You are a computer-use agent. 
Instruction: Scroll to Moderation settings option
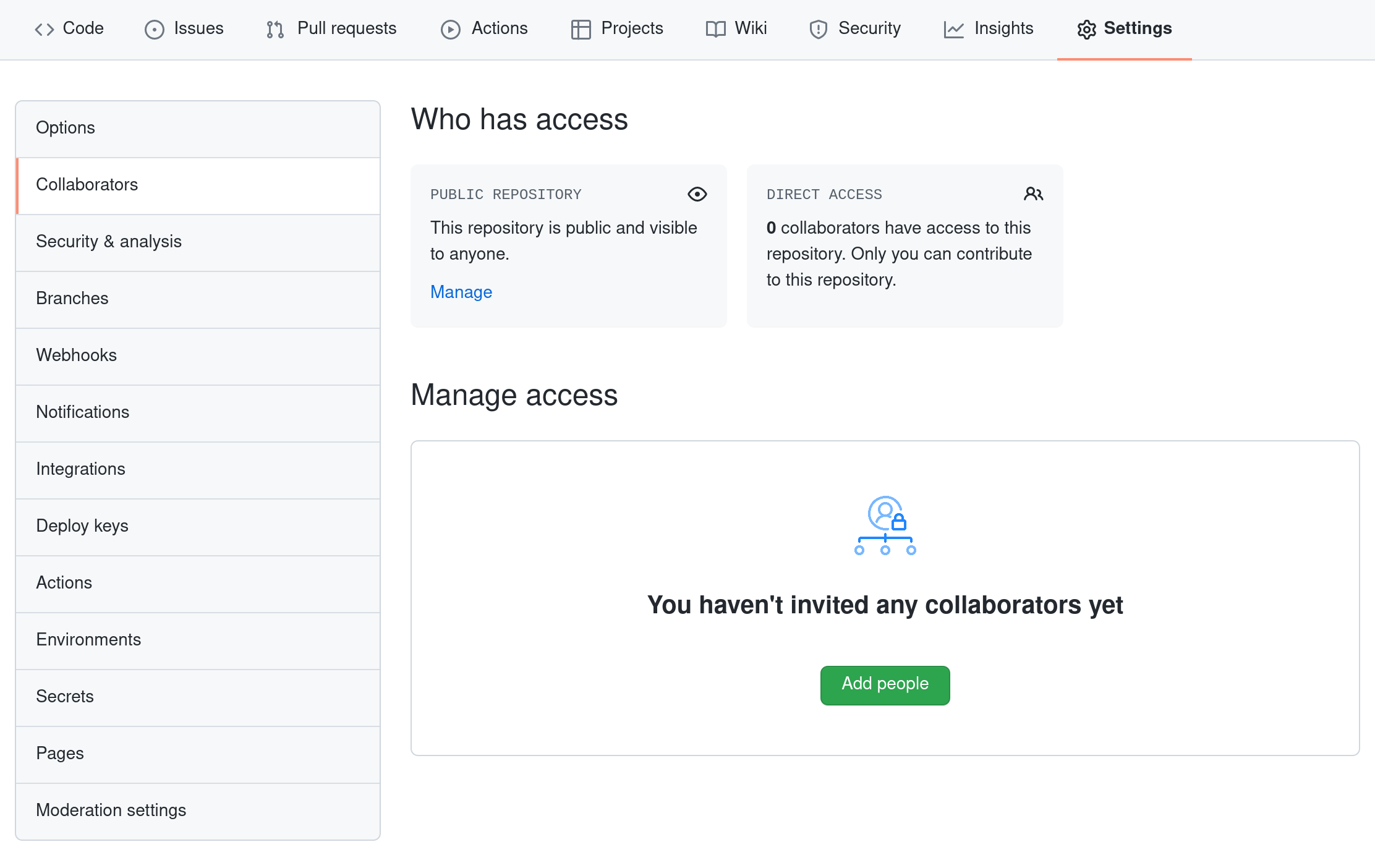point(110,810)
